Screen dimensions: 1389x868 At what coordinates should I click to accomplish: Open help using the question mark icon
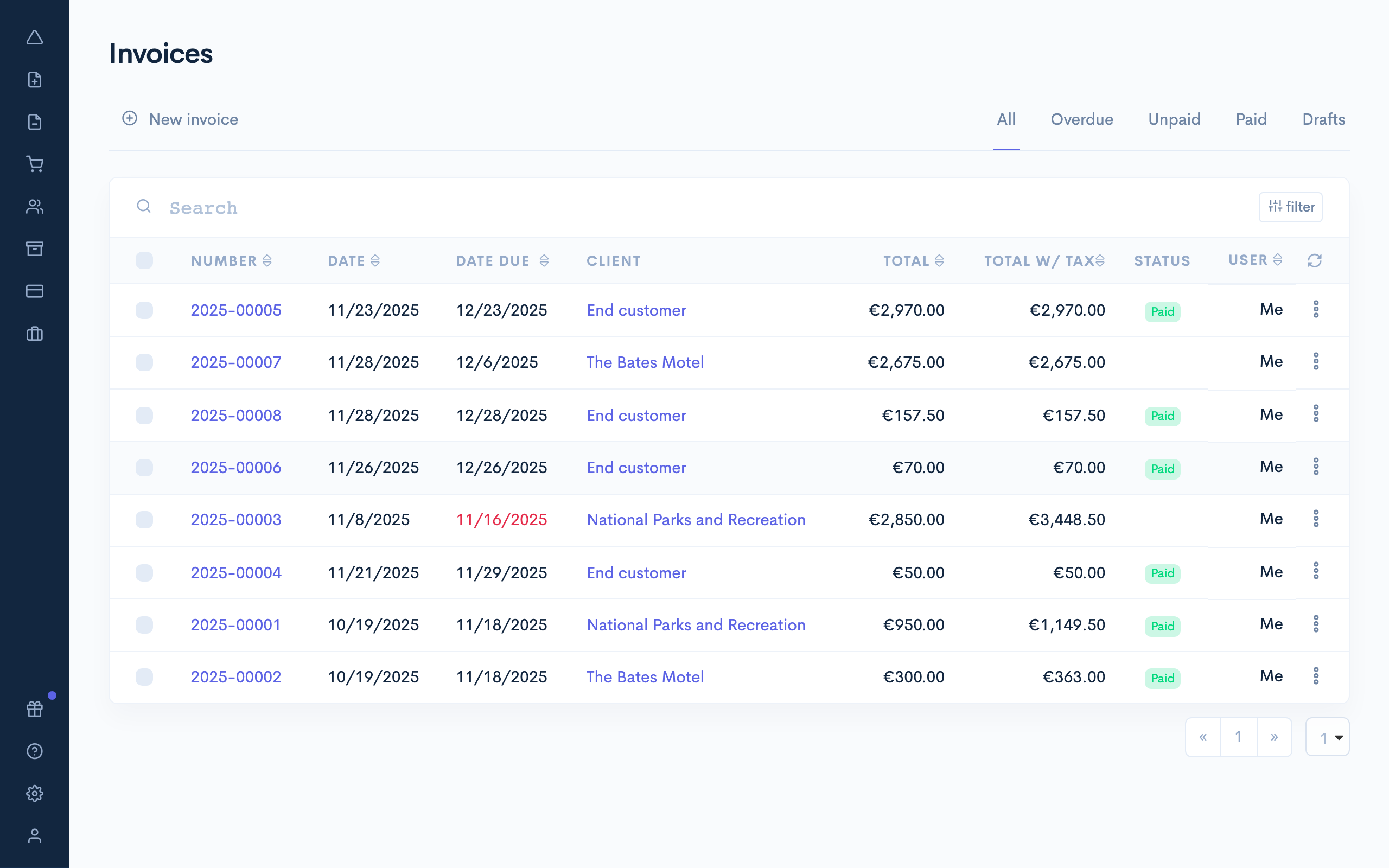point(35,751)
